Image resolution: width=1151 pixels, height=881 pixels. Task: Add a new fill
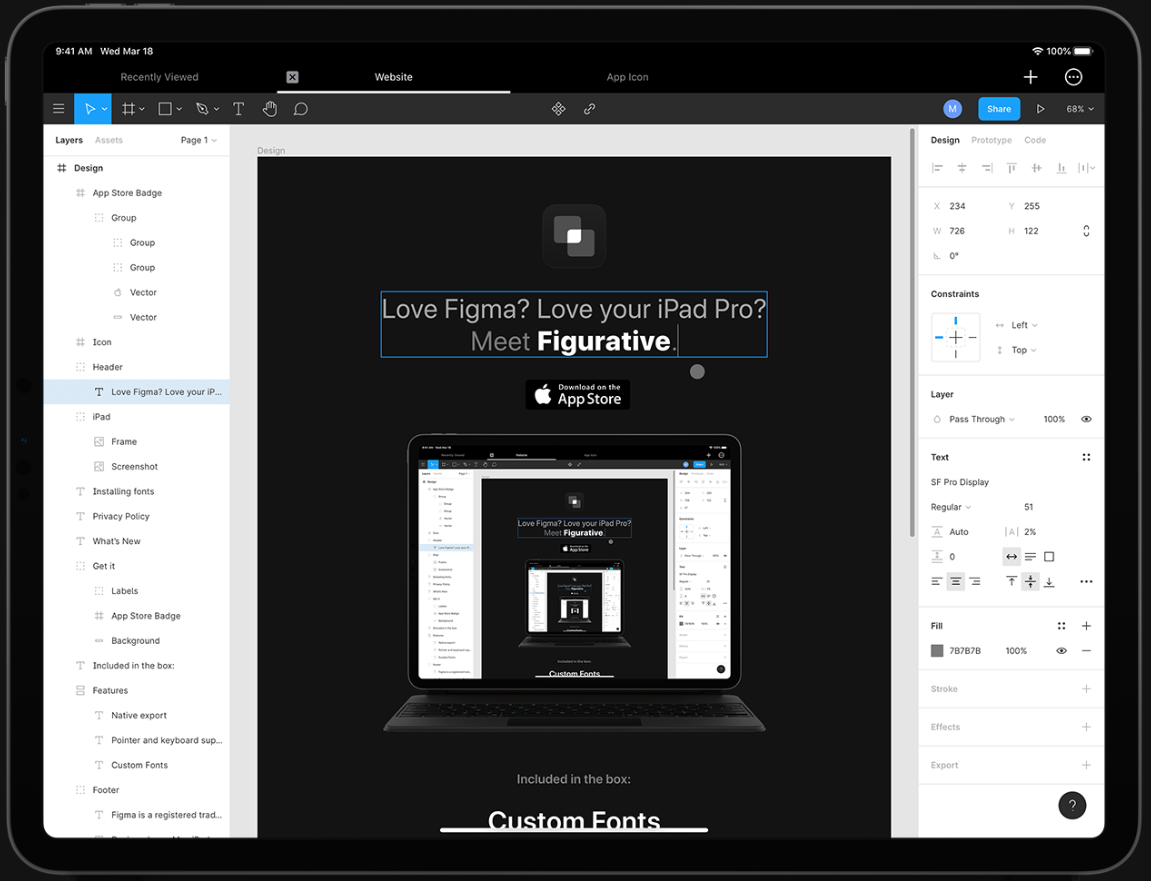click(1086, 626)
